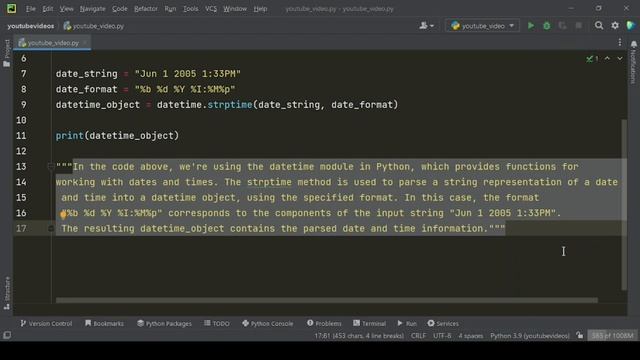Click the editor vertical scrollbar

click(x=624, y=204)
